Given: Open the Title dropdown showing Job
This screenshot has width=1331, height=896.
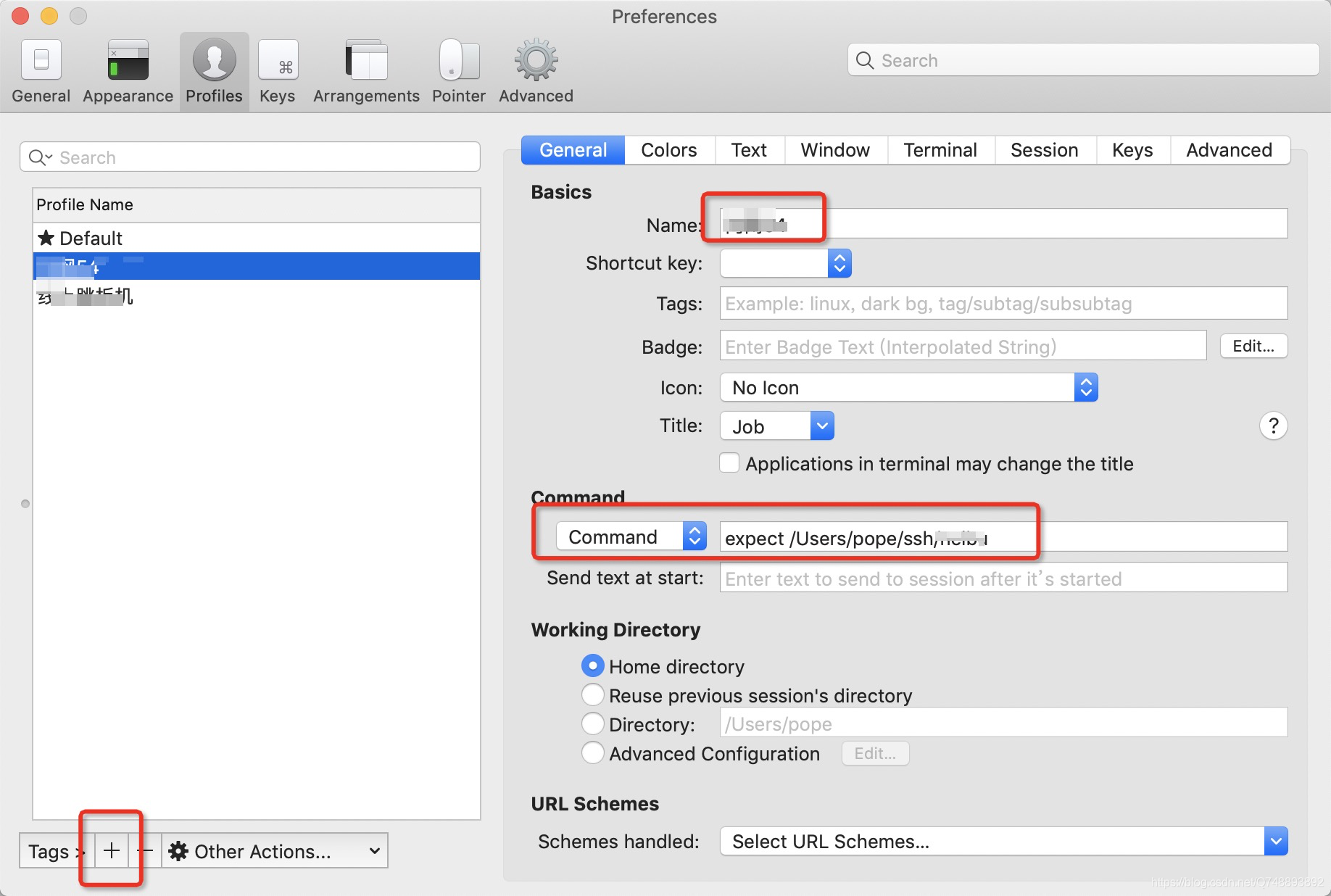Looking at the screenshot, I should point(777,426).
